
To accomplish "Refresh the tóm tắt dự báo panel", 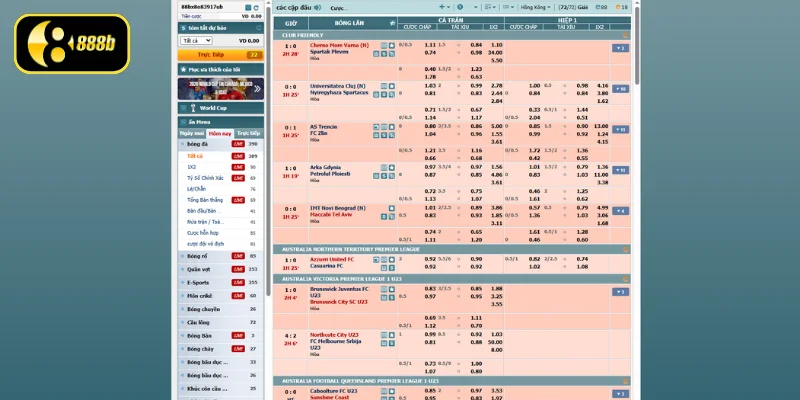I will [x=259, y=28].
